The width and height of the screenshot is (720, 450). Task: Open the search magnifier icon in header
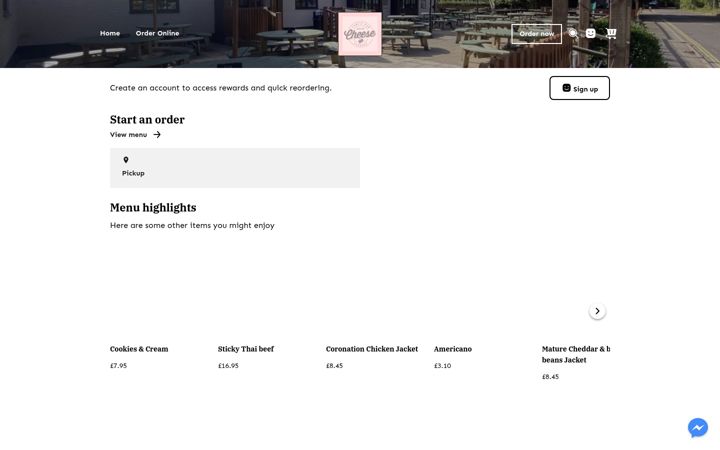(573, 33)
